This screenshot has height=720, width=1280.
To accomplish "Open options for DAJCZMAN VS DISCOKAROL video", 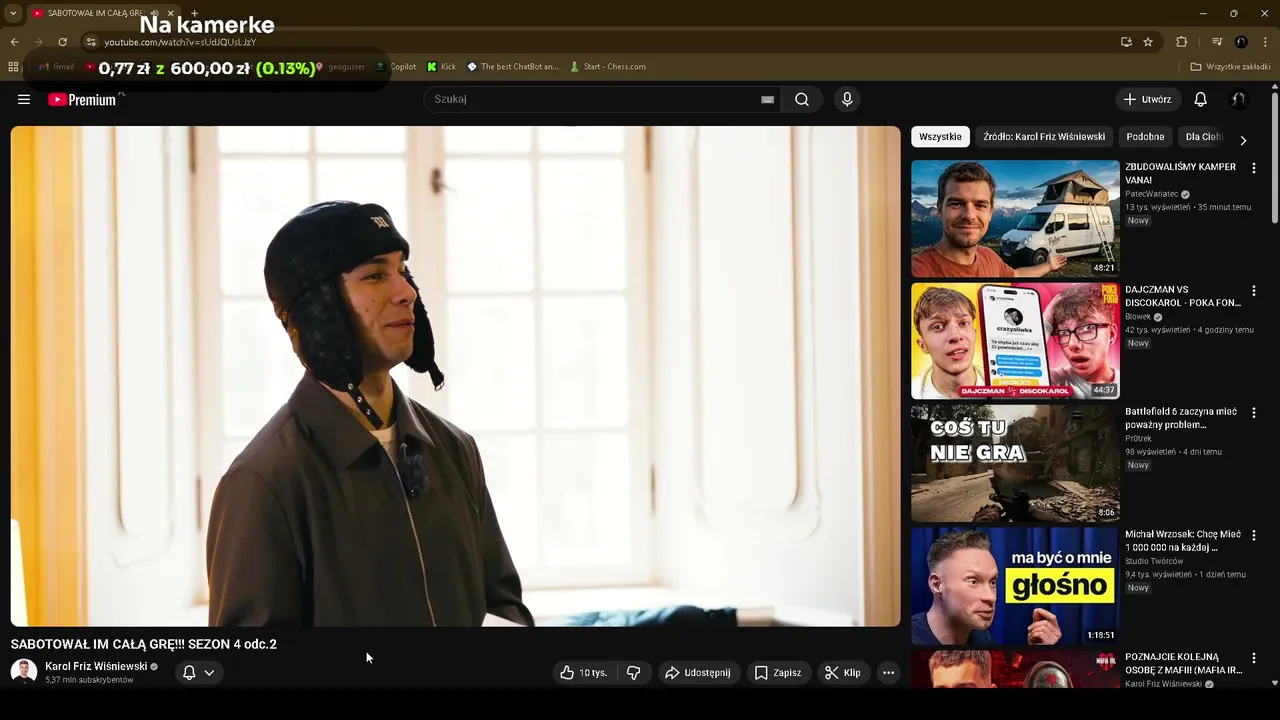I will (x=1253, y=291).
